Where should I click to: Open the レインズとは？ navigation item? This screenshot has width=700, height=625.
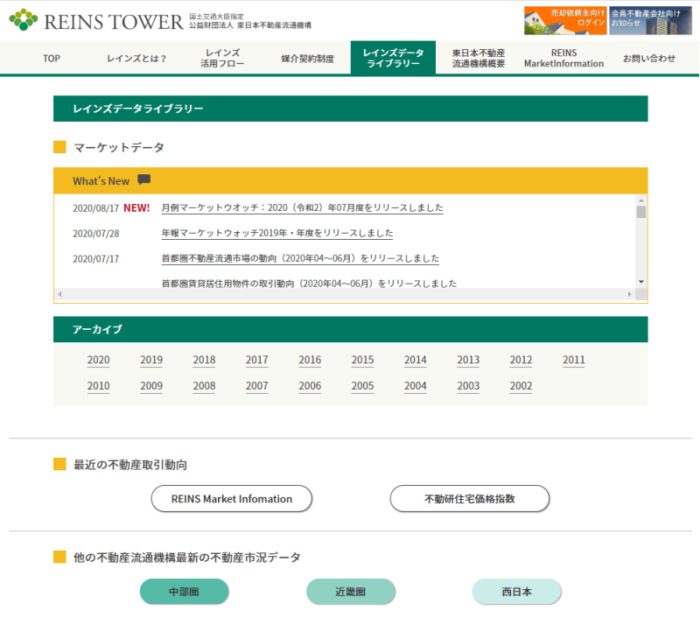coord(137,58)
